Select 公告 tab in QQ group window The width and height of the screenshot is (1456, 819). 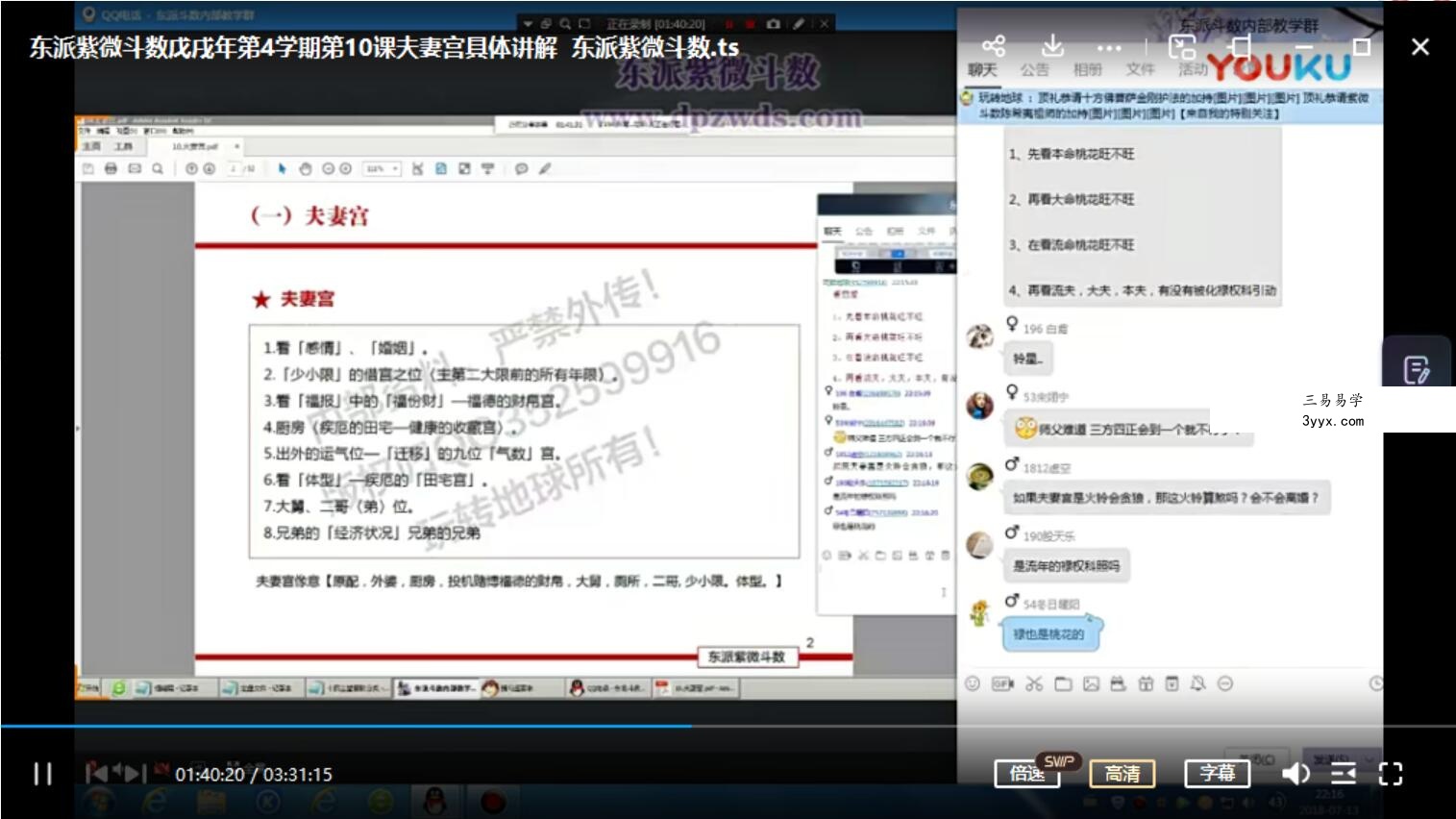pyautogui.click(x=1034, y=69)
